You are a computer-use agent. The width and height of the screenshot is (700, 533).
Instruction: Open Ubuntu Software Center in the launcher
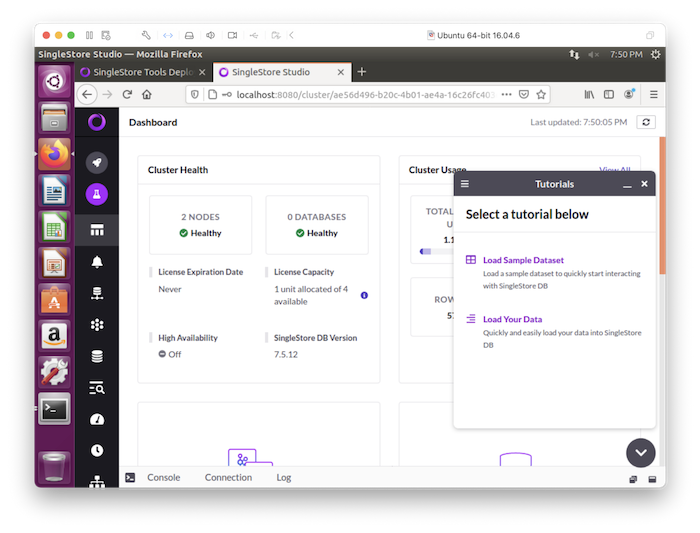[54, 300]
